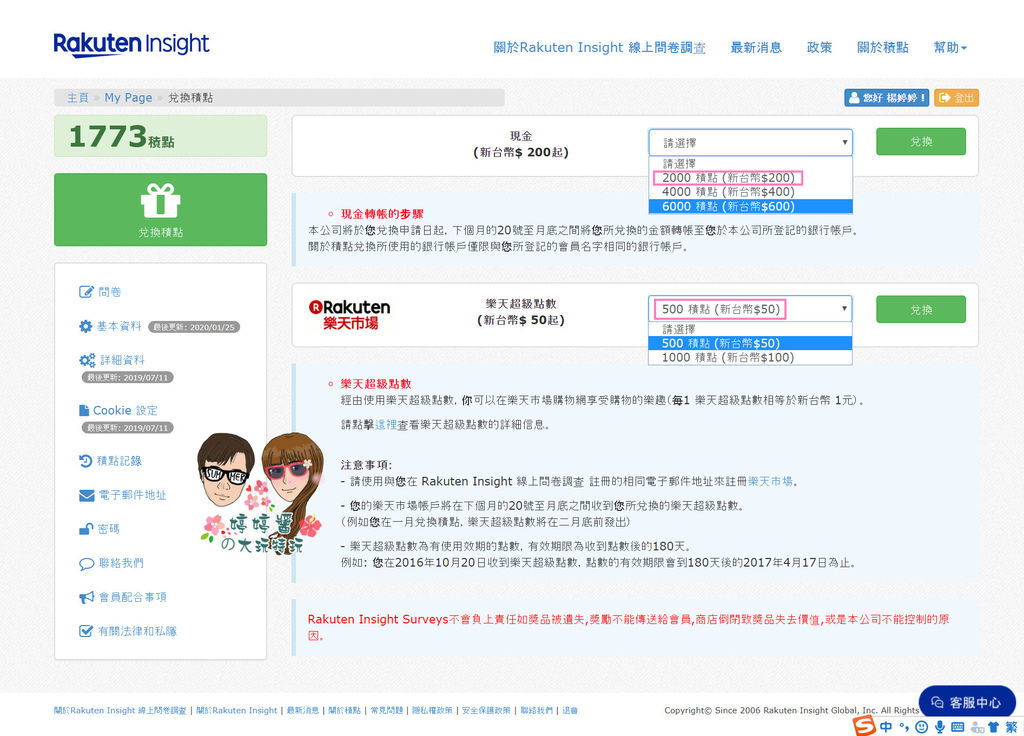Image resolution: width=1024 pixels, height=736 pixels.
Task: Open 常見問題 in the footer
Action: click(387, 711)
